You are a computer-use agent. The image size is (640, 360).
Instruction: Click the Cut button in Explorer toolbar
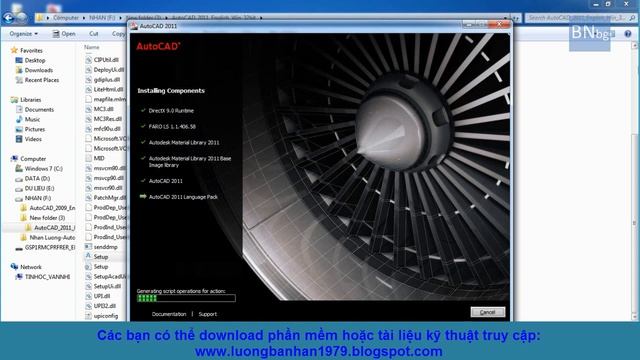[x=94, y=34]
